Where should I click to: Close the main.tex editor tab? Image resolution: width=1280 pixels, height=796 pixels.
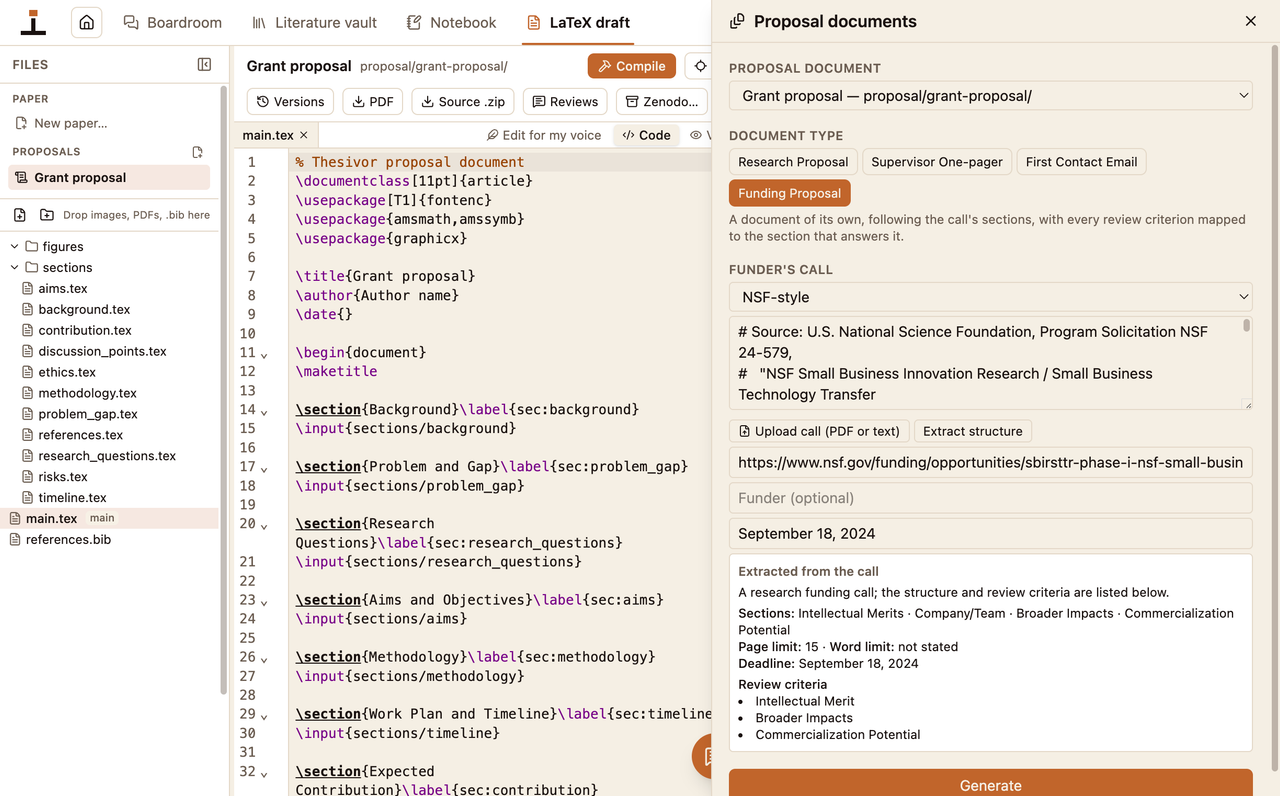[304, 135]
